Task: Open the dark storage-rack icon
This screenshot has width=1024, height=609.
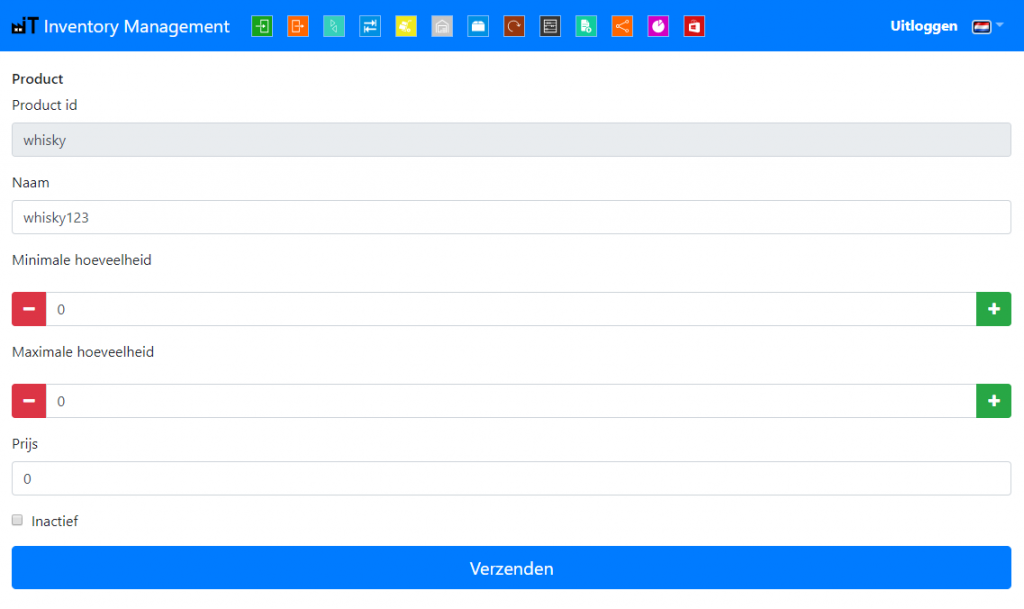Action: [x=550, y=26]
